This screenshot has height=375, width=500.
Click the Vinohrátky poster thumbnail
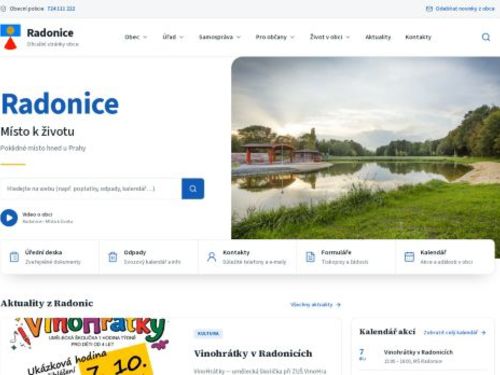(91, 347)
